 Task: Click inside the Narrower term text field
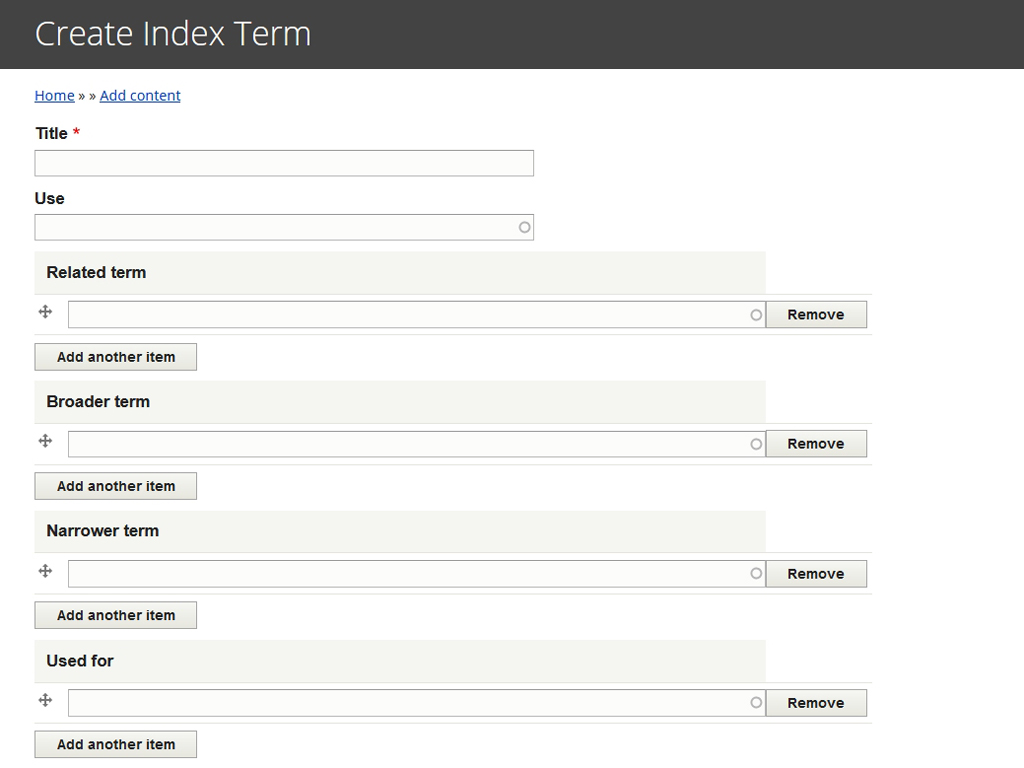[400, 573]
